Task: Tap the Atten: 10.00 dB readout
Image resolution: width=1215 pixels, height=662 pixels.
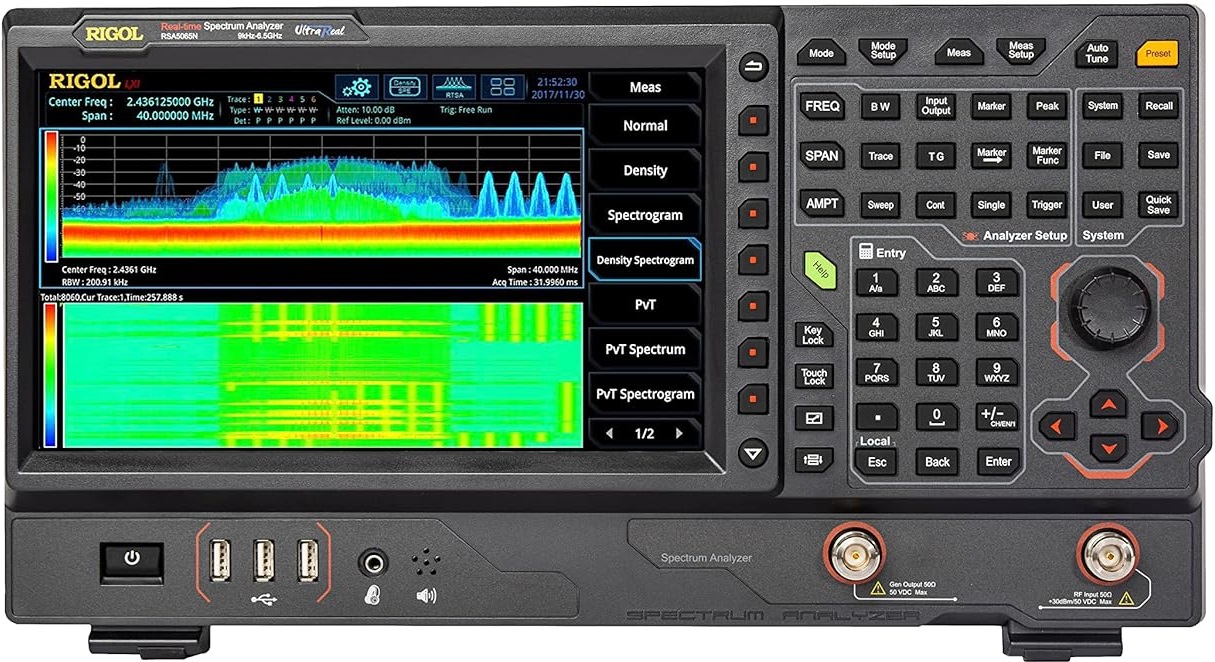Action: coord(365,109)
